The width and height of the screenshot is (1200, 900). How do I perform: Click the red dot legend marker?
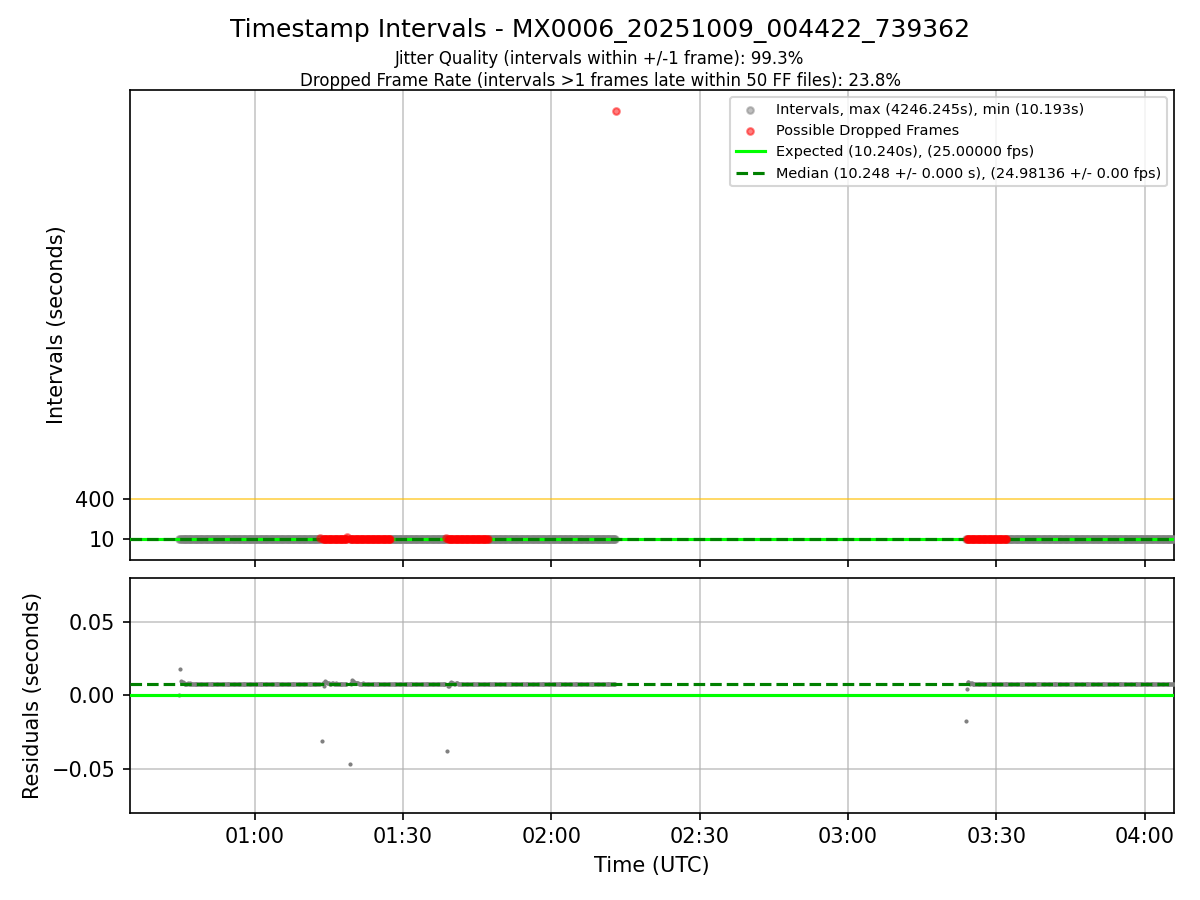751,131
